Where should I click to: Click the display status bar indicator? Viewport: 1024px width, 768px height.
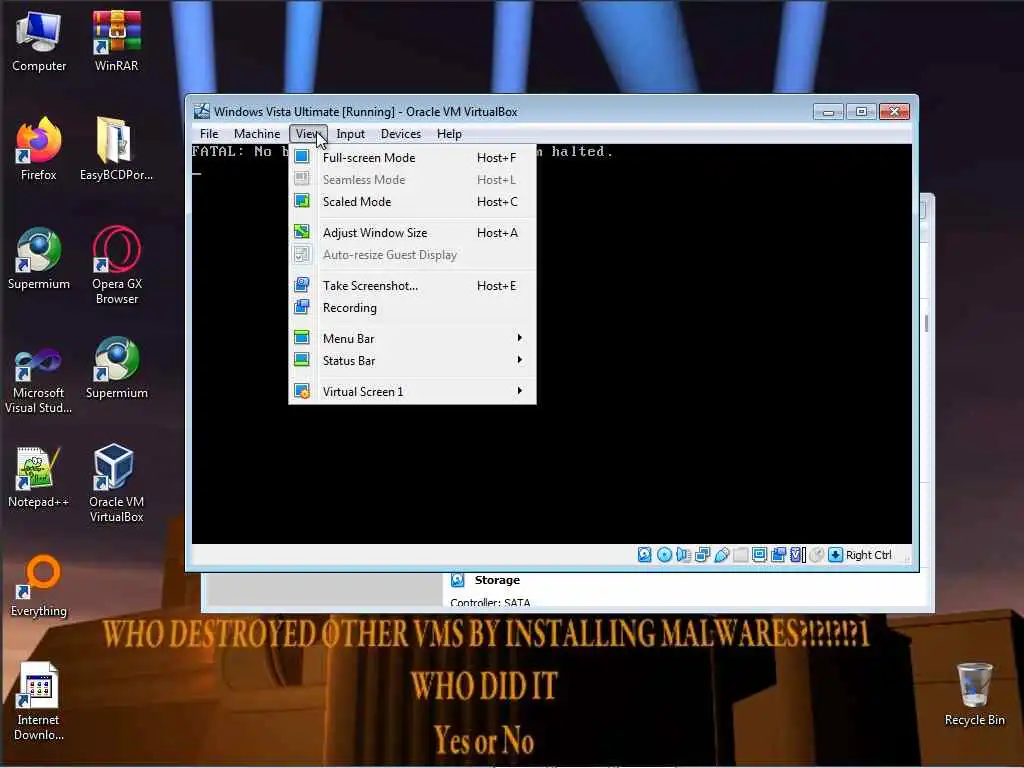(760, 555)
